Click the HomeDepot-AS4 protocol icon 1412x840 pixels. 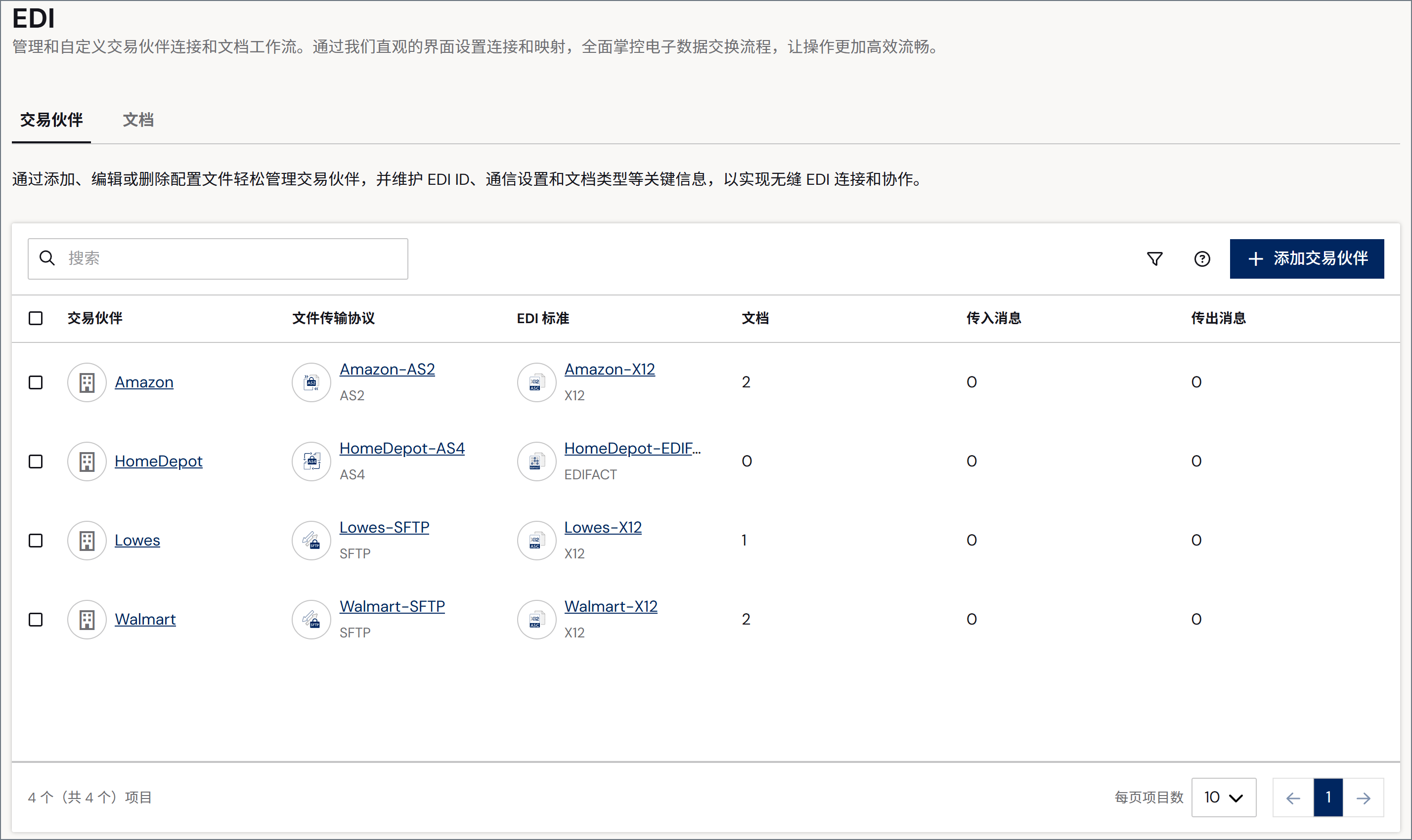[311, 462]
